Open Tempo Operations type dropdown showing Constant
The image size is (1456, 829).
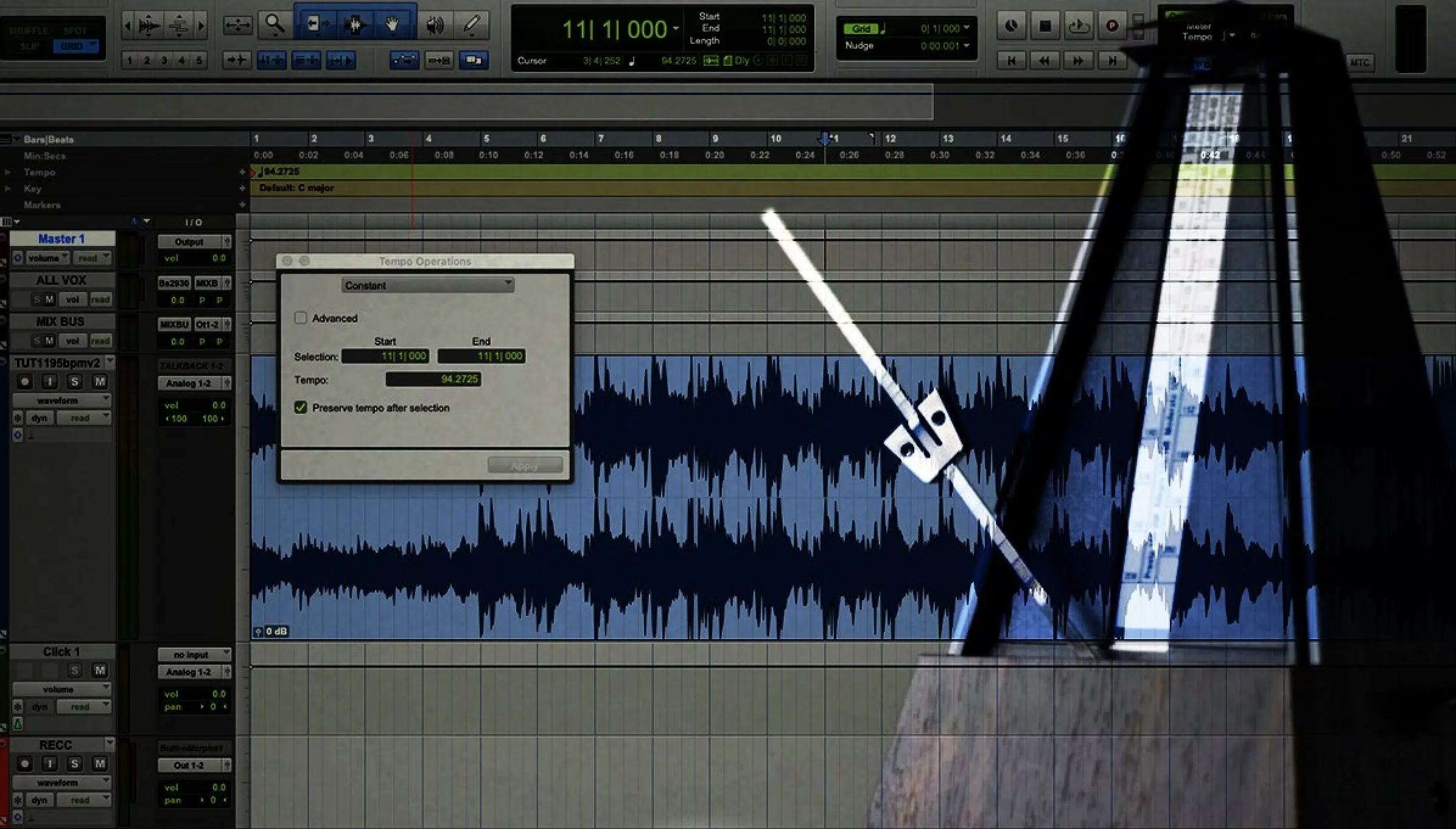428,285
